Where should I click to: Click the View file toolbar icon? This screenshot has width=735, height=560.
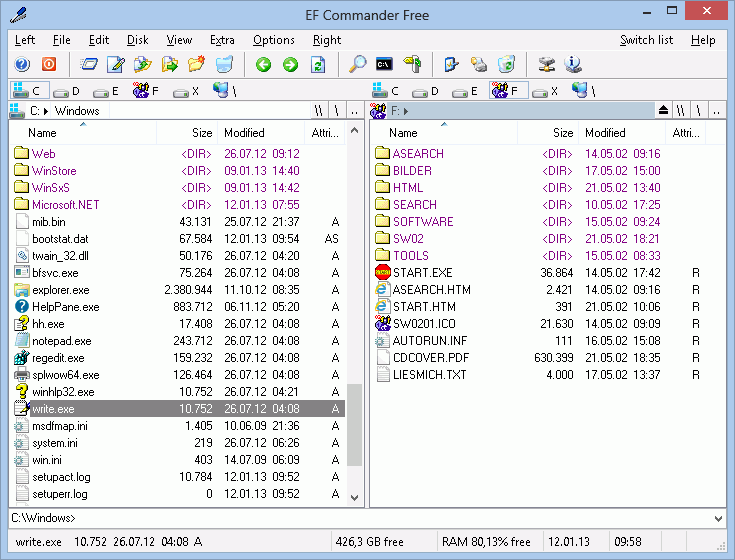pos(89,64)
